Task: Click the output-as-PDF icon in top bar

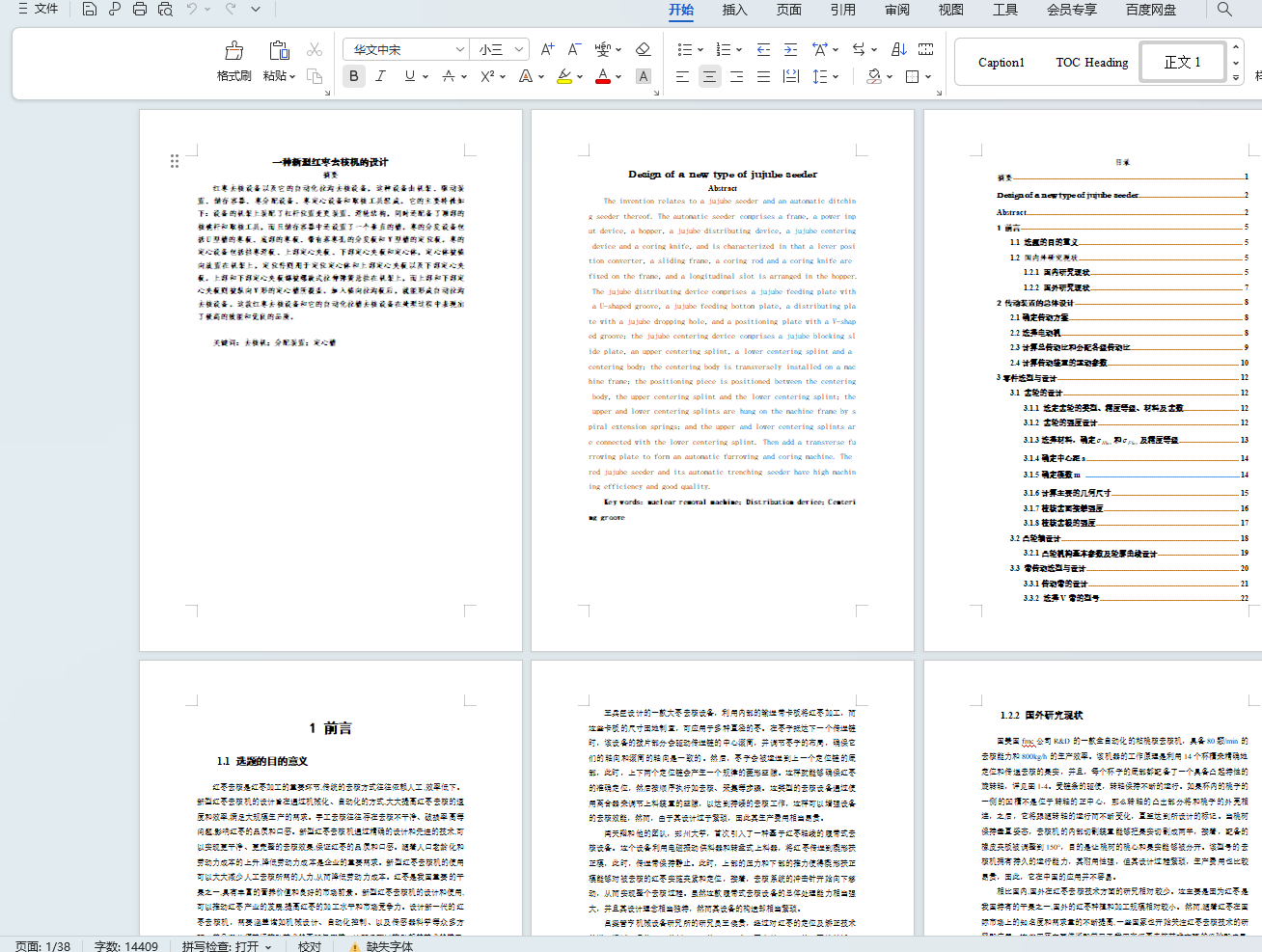Action: coord(115,10)
